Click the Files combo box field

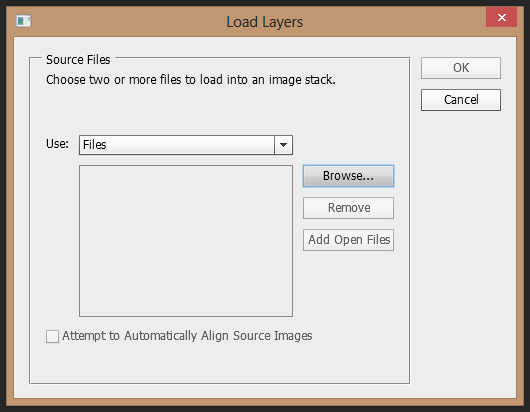pyautogui.click(x=186, y=145)
